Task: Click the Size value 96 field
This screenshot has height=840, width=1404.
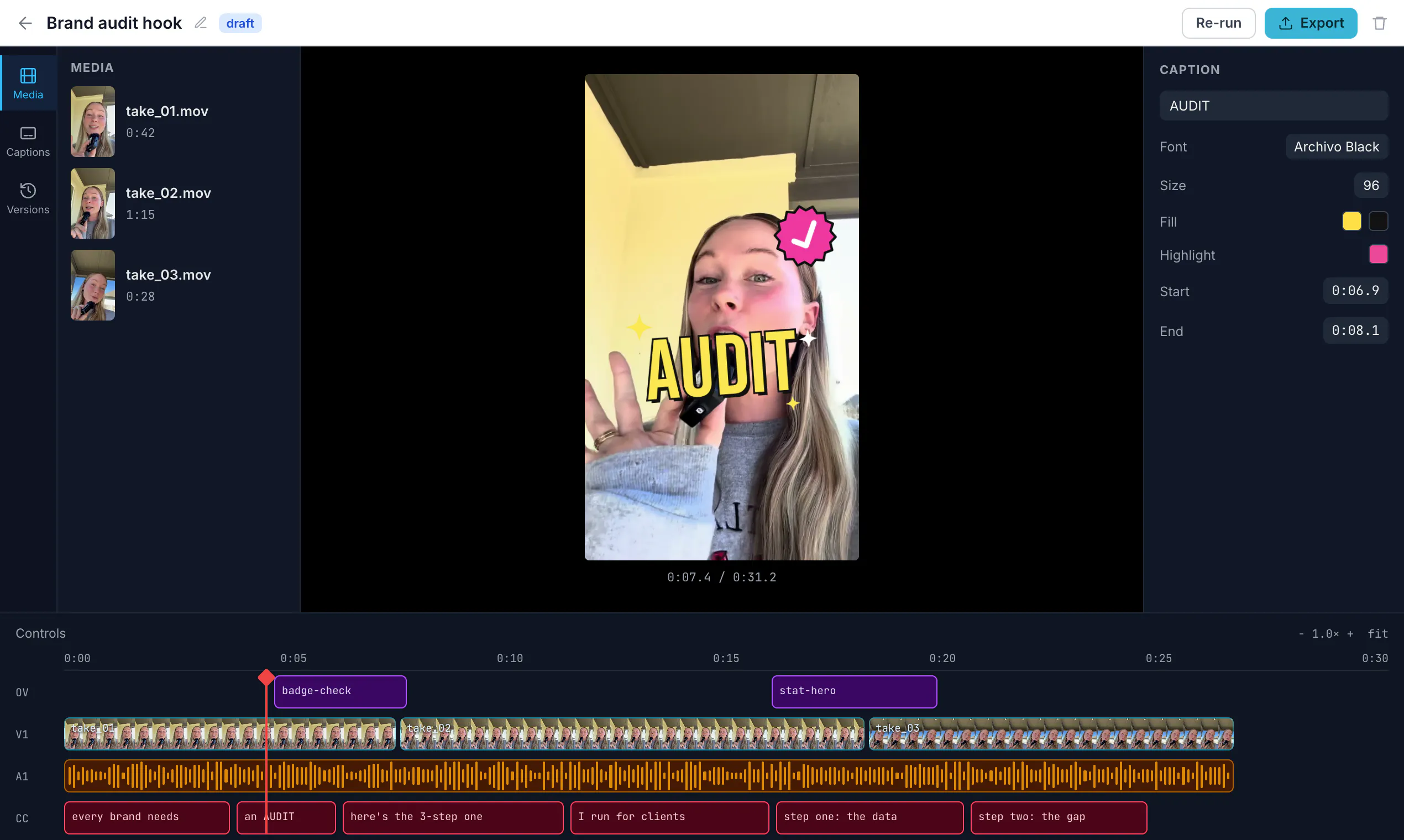Action: click(x=1371, y=185)
